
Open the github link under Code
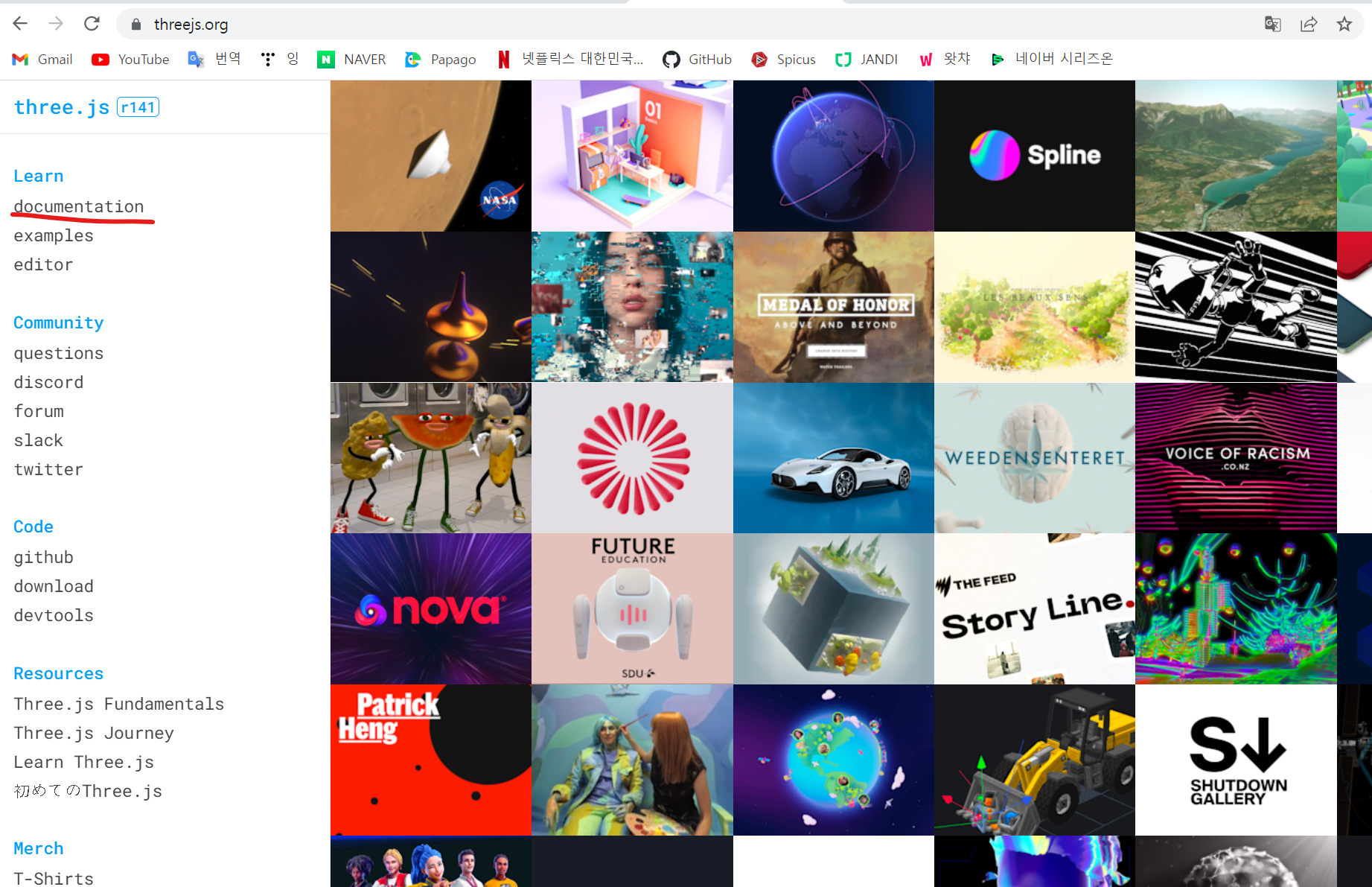coord(43,557)
